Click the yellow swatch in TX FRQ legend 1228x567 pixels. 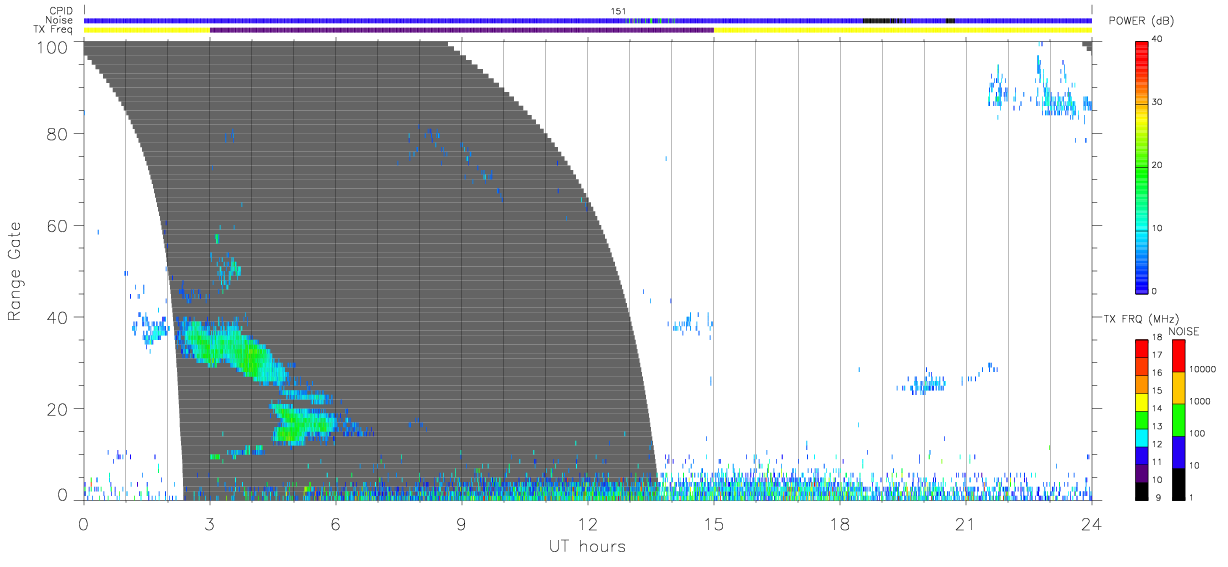point(1141,402)
